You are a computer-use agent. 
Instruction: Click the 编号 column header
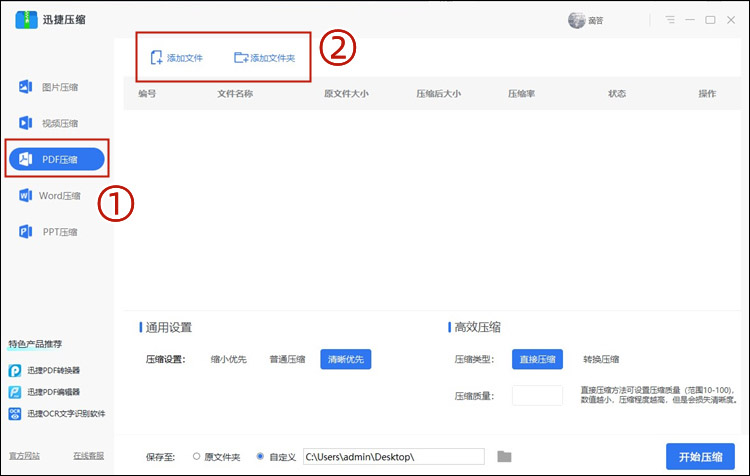(147, 94)
